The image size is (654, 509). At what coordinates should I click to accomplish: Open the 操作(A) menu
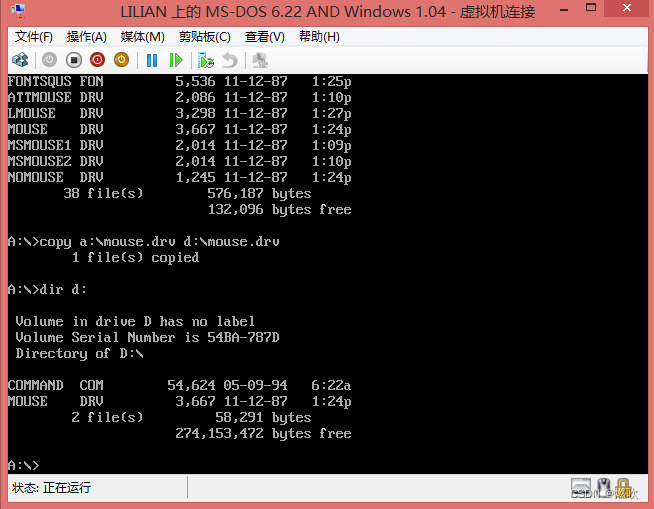(87, 37)
